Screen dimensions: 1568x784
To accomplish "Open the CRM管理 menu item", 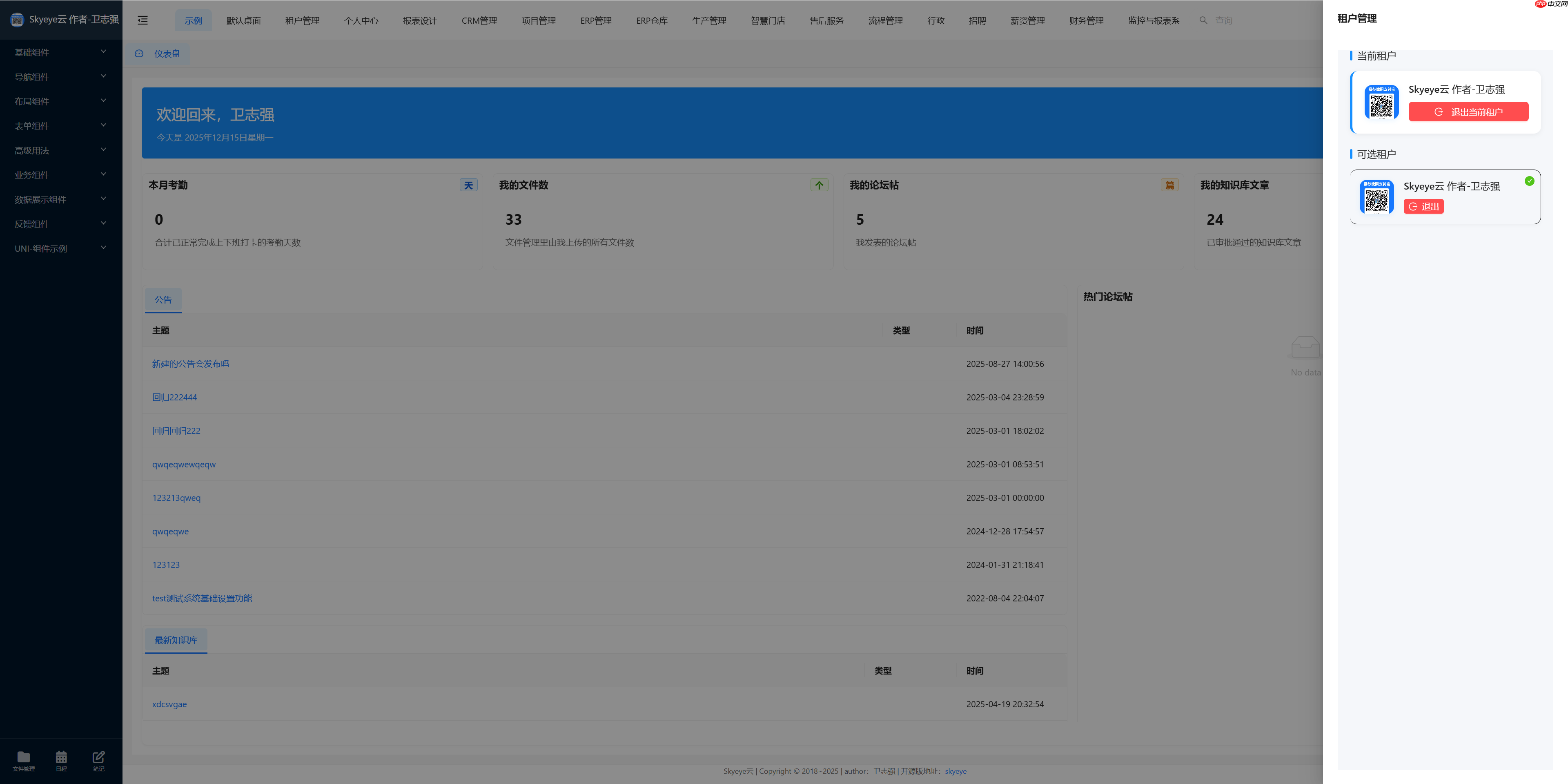I will point(479,20).
